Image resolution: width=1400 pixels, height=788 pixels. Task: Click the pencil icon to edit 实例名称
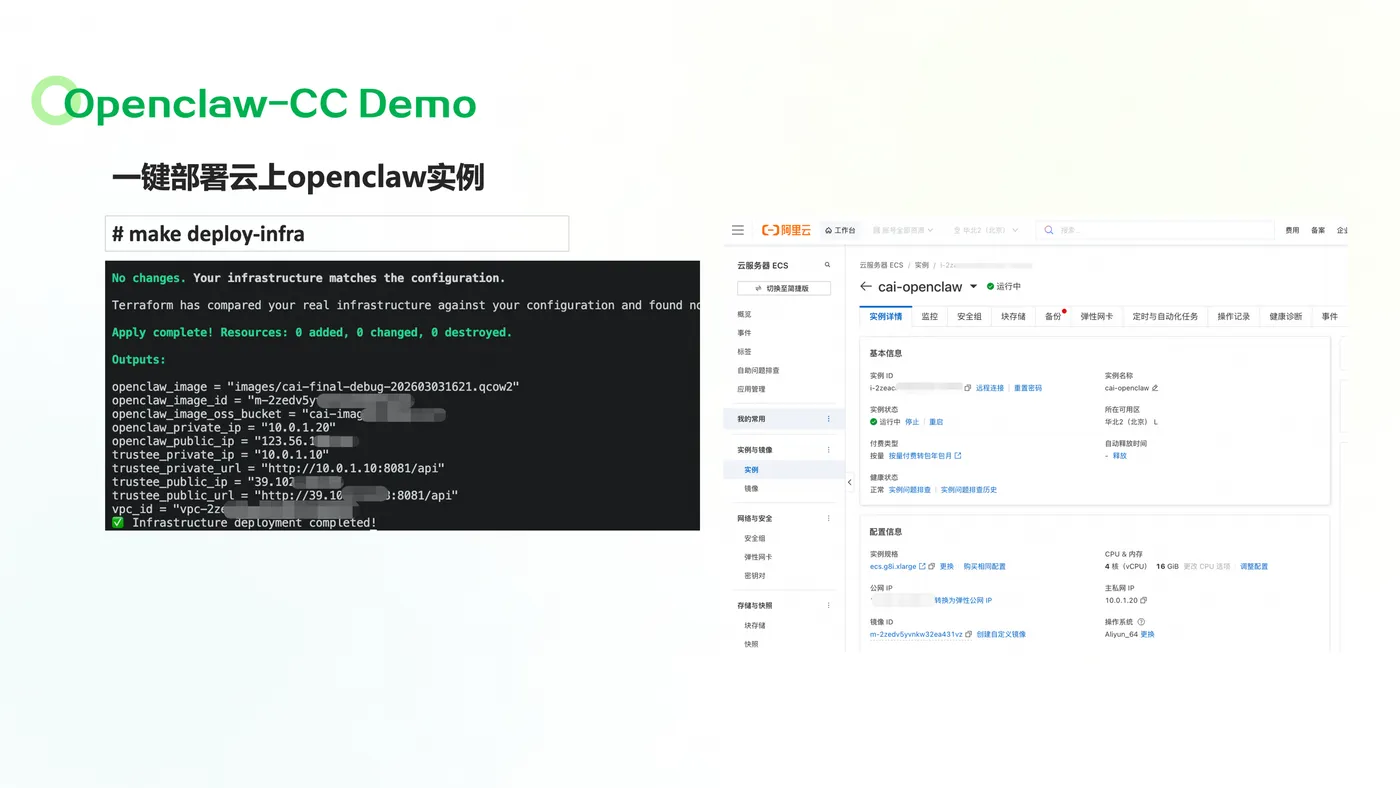tap(1155, 388)
